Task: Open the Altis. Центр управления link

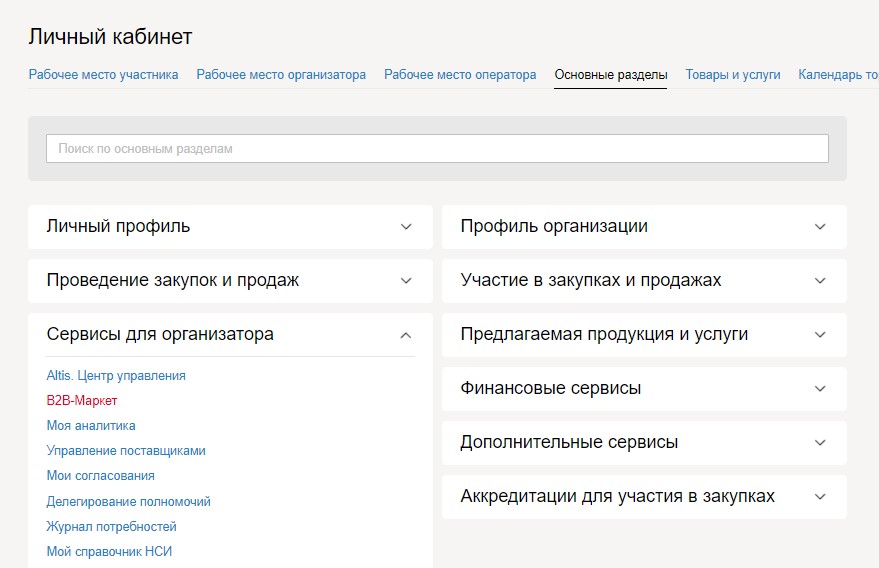Action: point(116,376)
